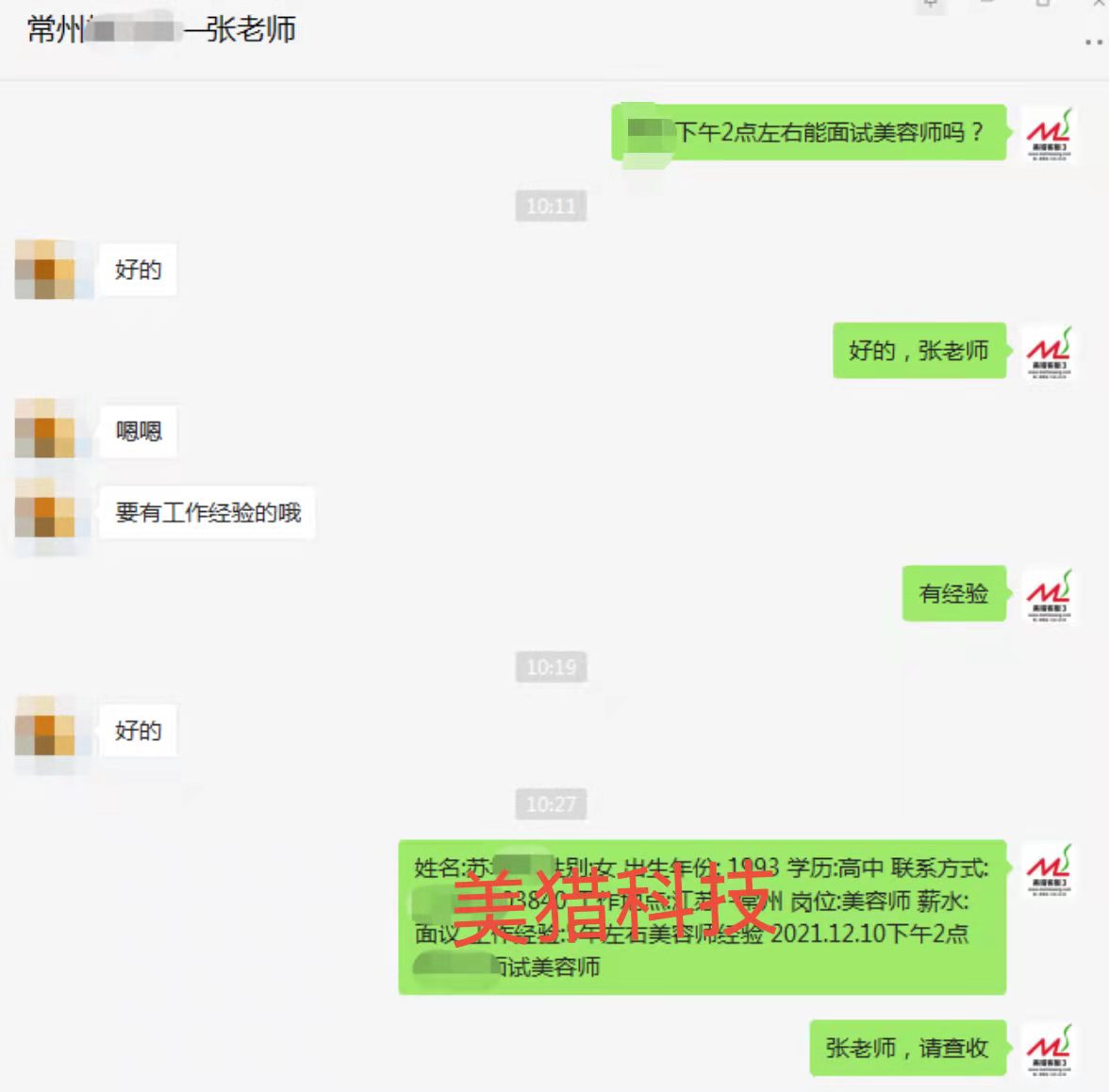Click the 10:11 timestamp label
The image size is (1109, 1092).
(551, 206)
